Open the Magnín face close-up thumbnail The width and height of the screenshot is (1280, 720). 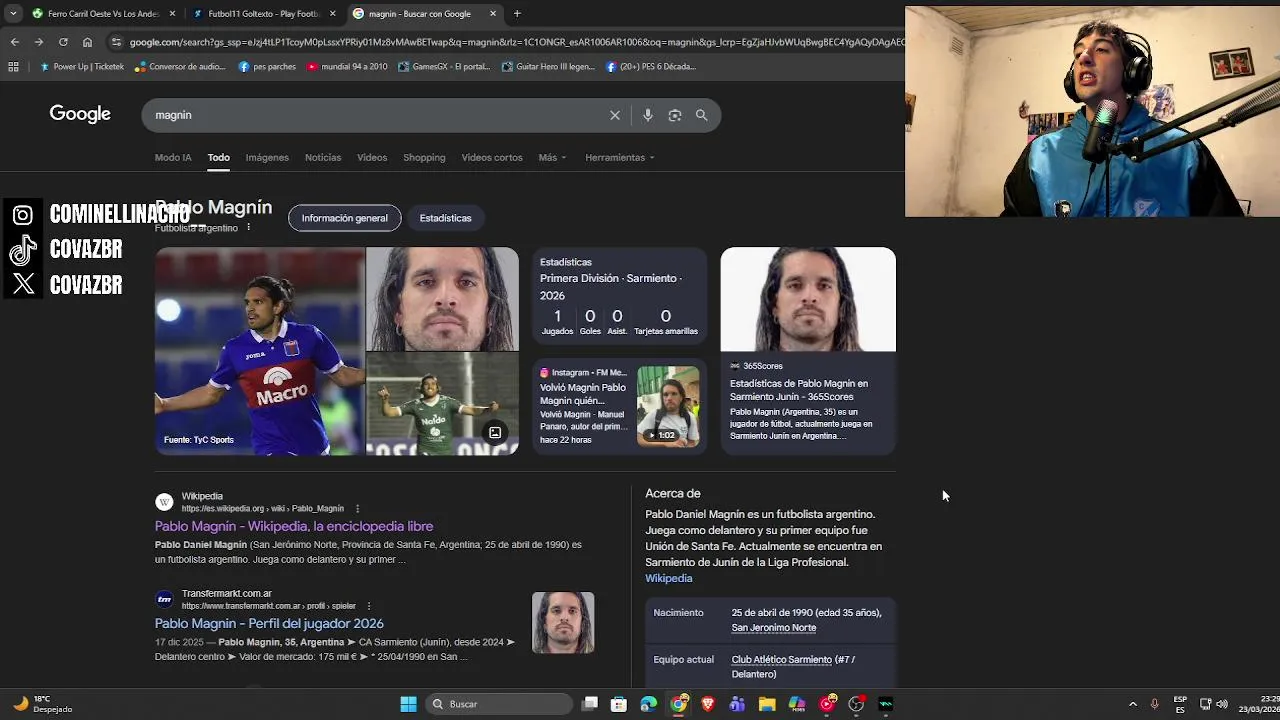(x=442, y=299)
